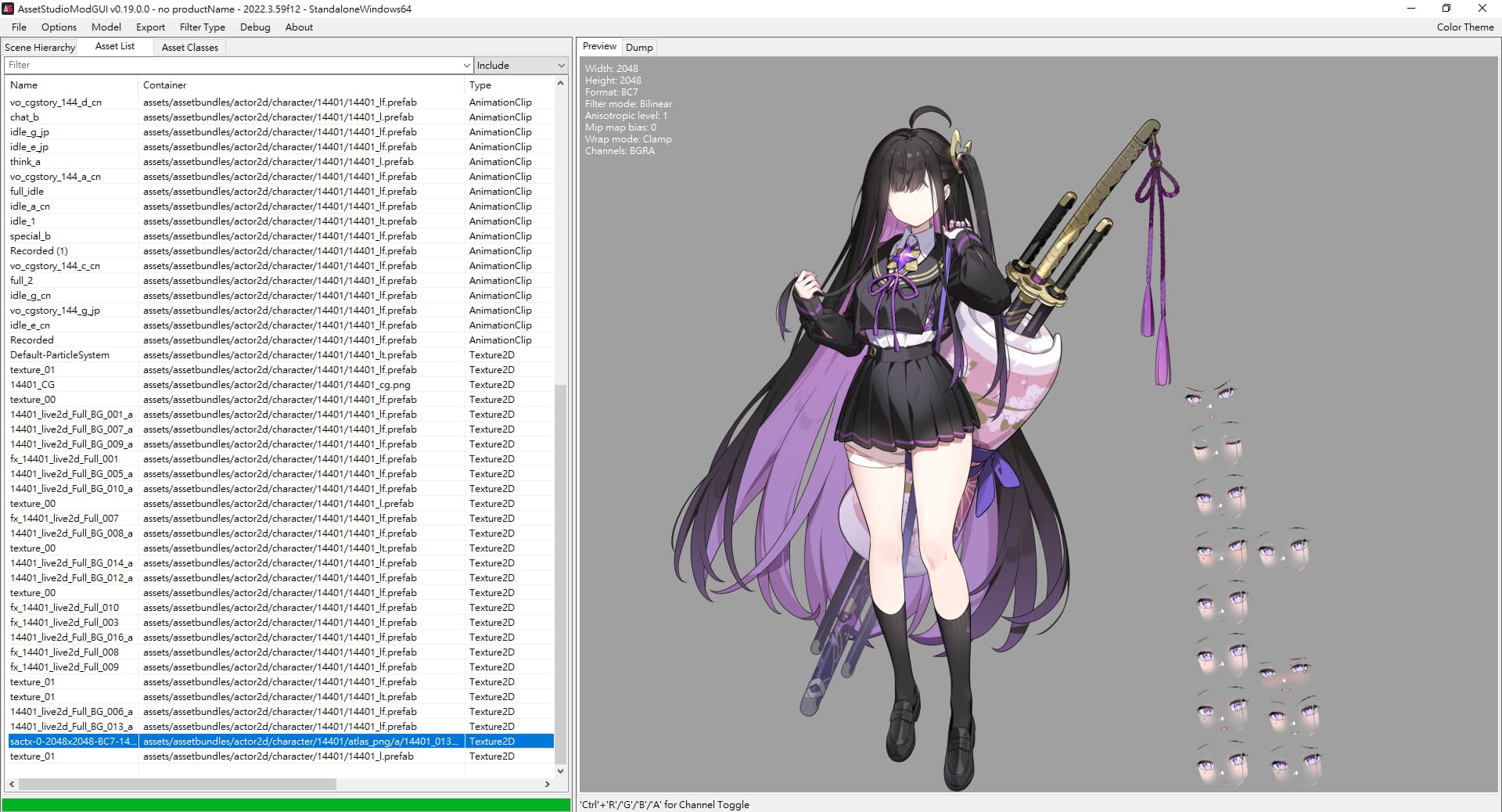Click the horizontal scrollbar right arrow
Screen dimensions: 1502x812
pyautogui.click(x=547, y=784)
